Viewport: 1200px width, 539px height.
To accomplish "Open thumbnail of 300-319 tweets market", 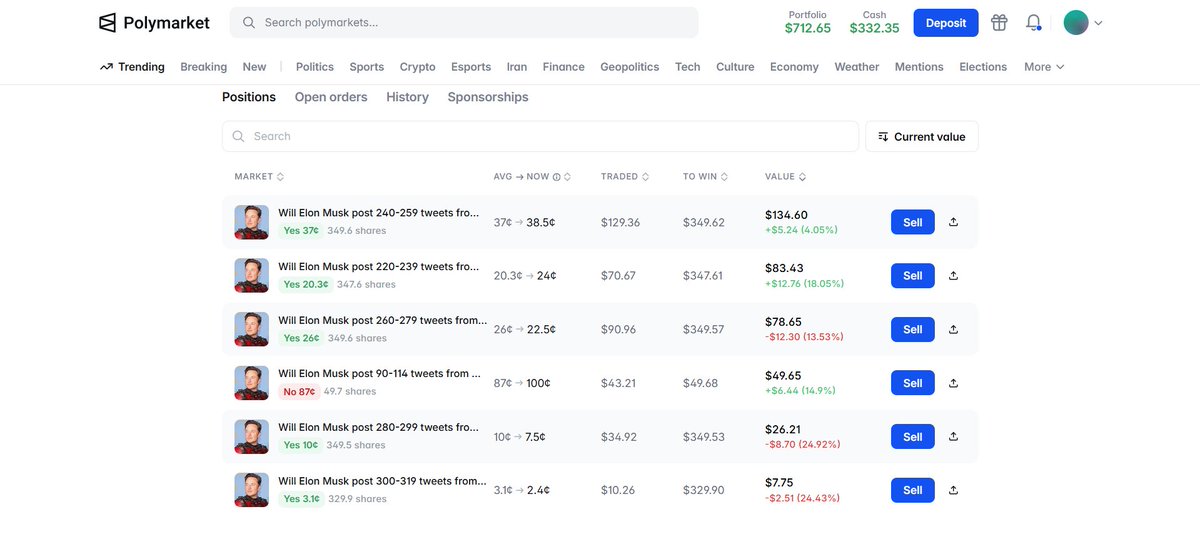I will 251,490.
